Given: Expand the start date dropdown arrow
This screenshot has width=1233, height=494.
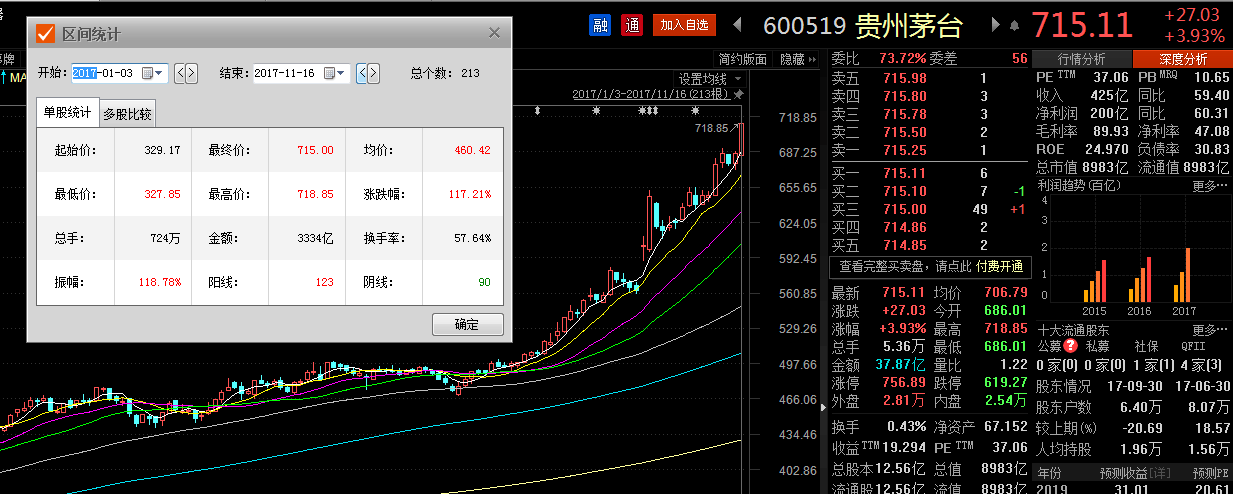Looking at the screenshot, I should tap(161, 73).
